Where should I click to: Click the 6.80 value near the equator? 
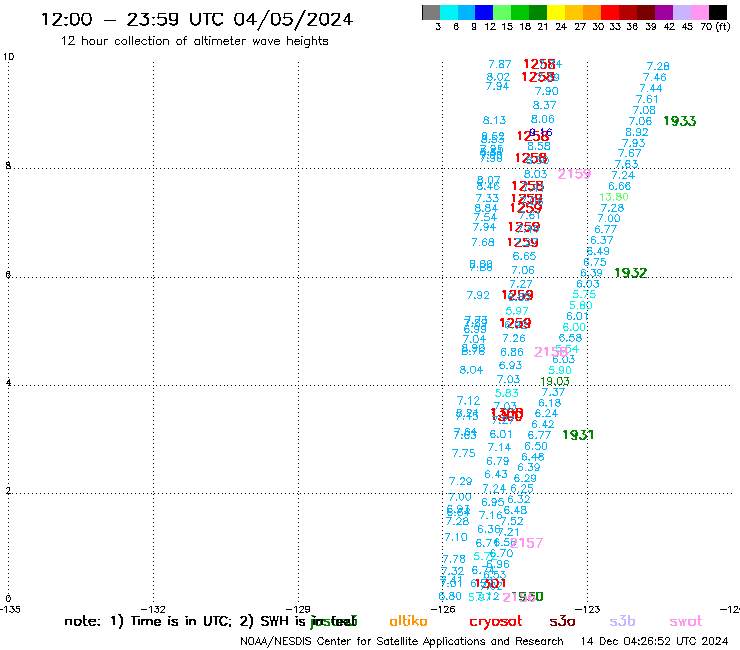pyautogui.click(x=450, y=596)
